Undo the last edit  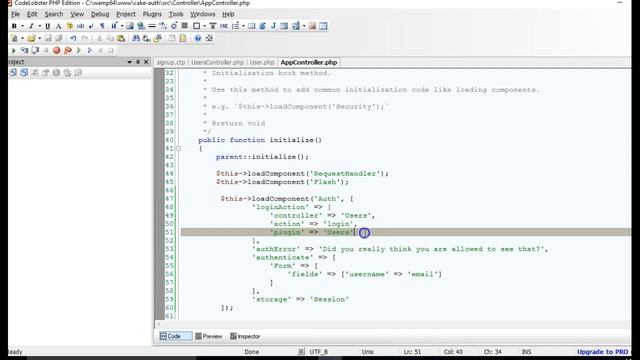click(73, 38)
